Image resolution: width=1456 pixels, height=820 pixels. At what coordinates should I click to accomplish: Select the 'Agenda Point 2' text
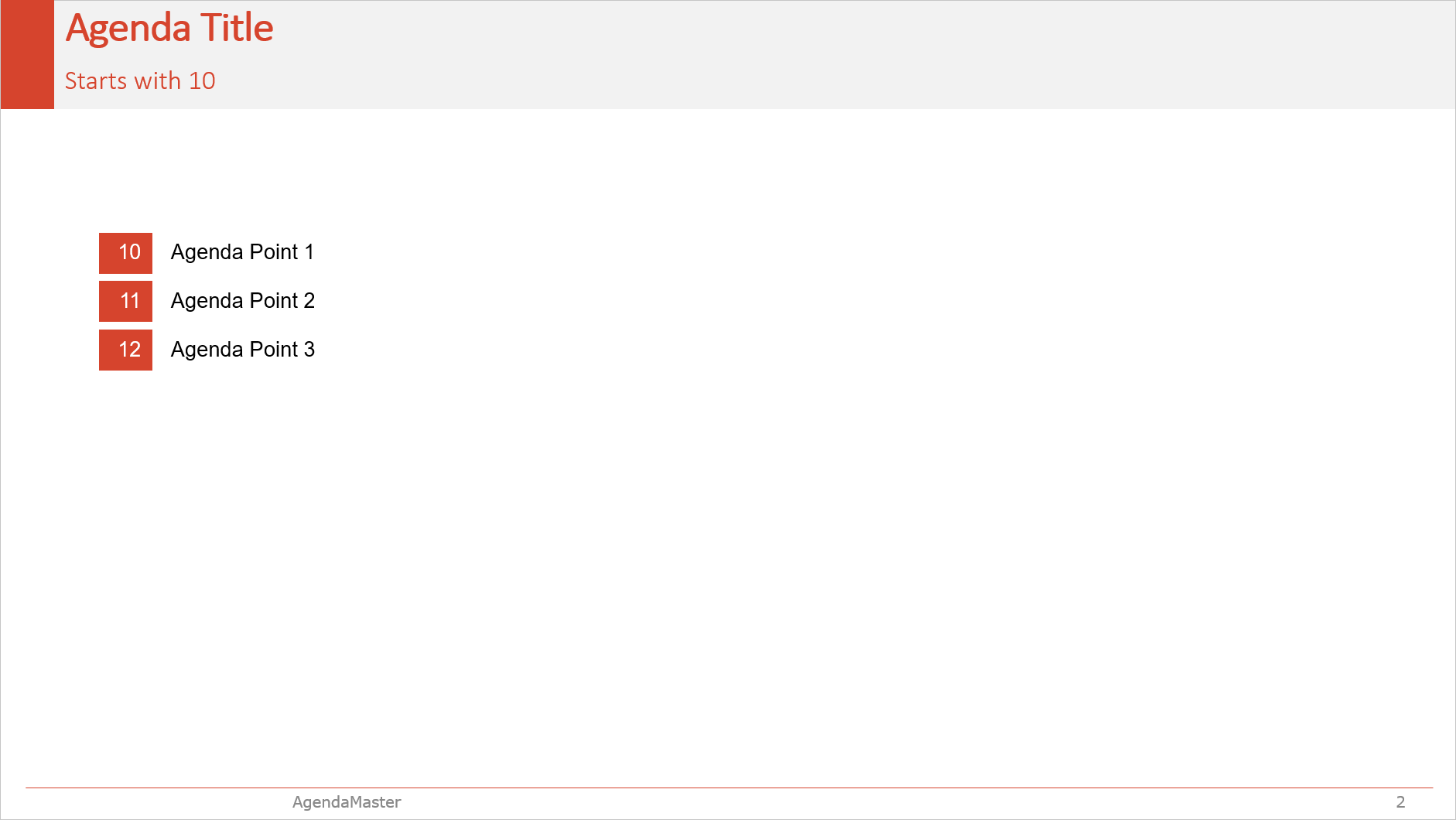point(243,301)
